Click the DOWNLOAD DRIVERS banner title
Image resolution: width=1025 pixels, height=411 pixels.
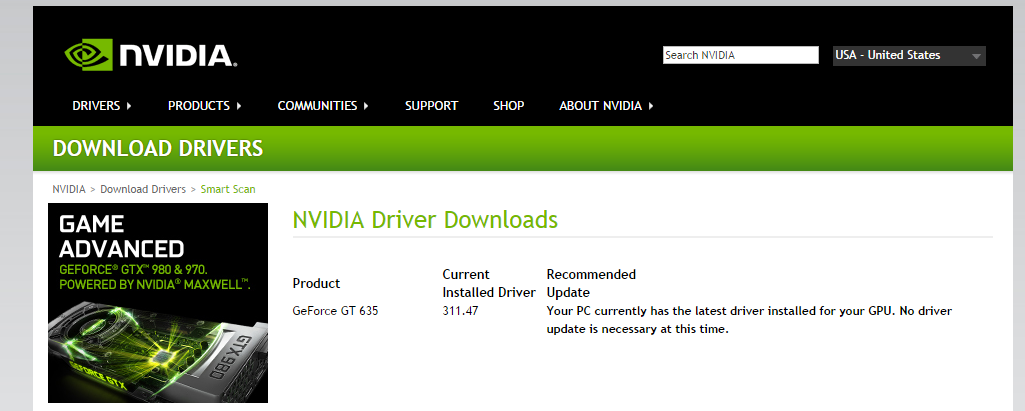[x=158, y=149]
